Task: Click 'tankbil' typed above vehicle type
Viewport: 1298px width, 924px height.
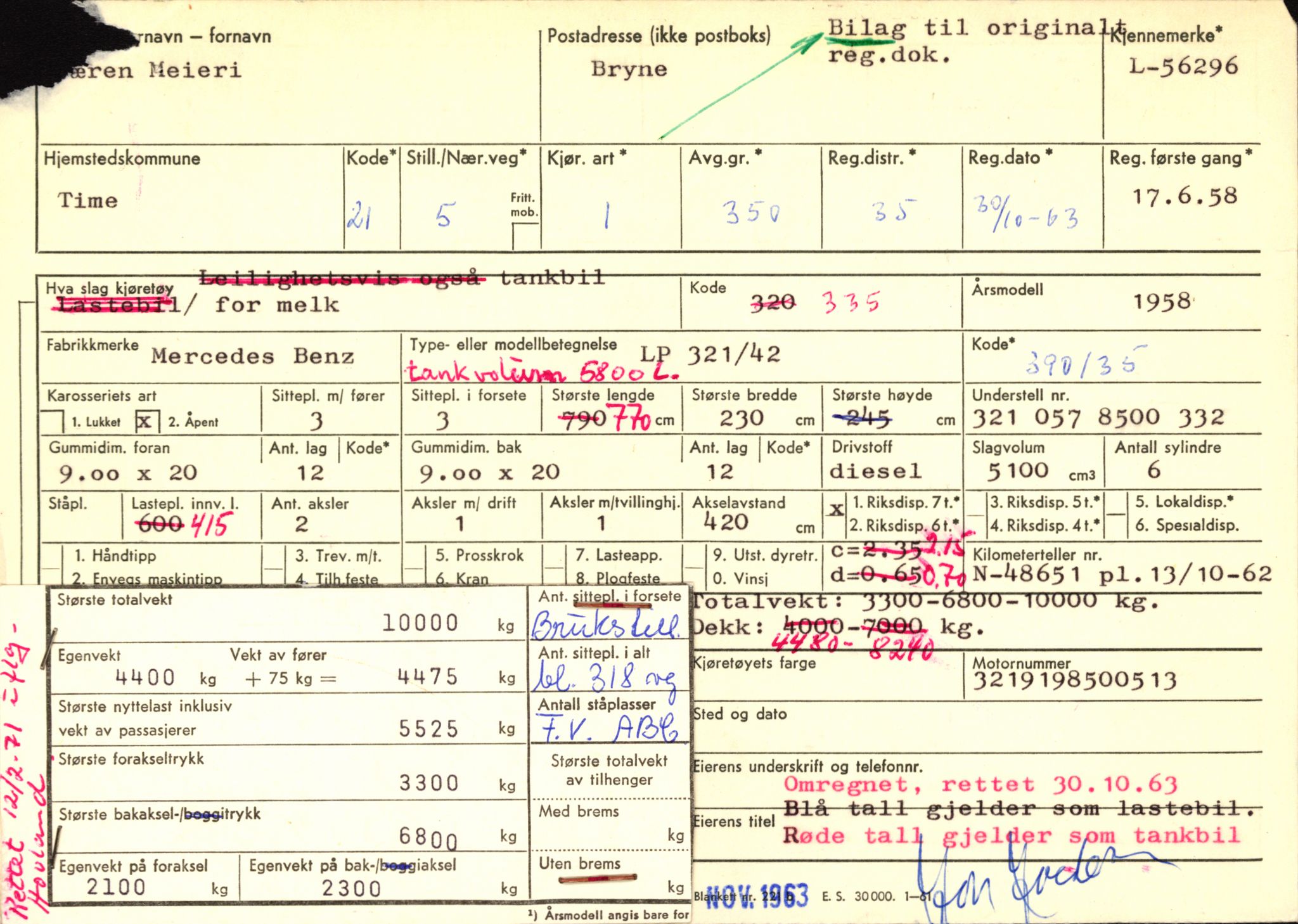Action: pos(552,278)
